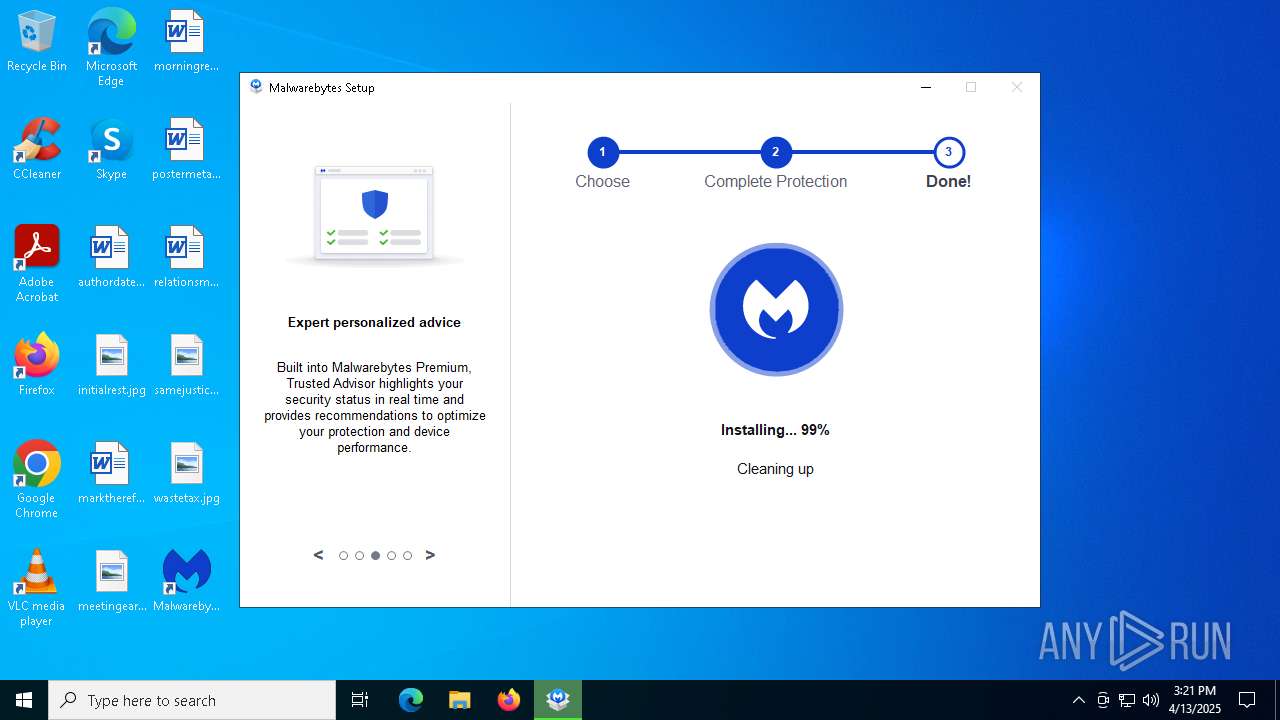Click the 'Installing... 99%' progress text
This screenshot has height=720, width=1280.
[x=775, y=430]
